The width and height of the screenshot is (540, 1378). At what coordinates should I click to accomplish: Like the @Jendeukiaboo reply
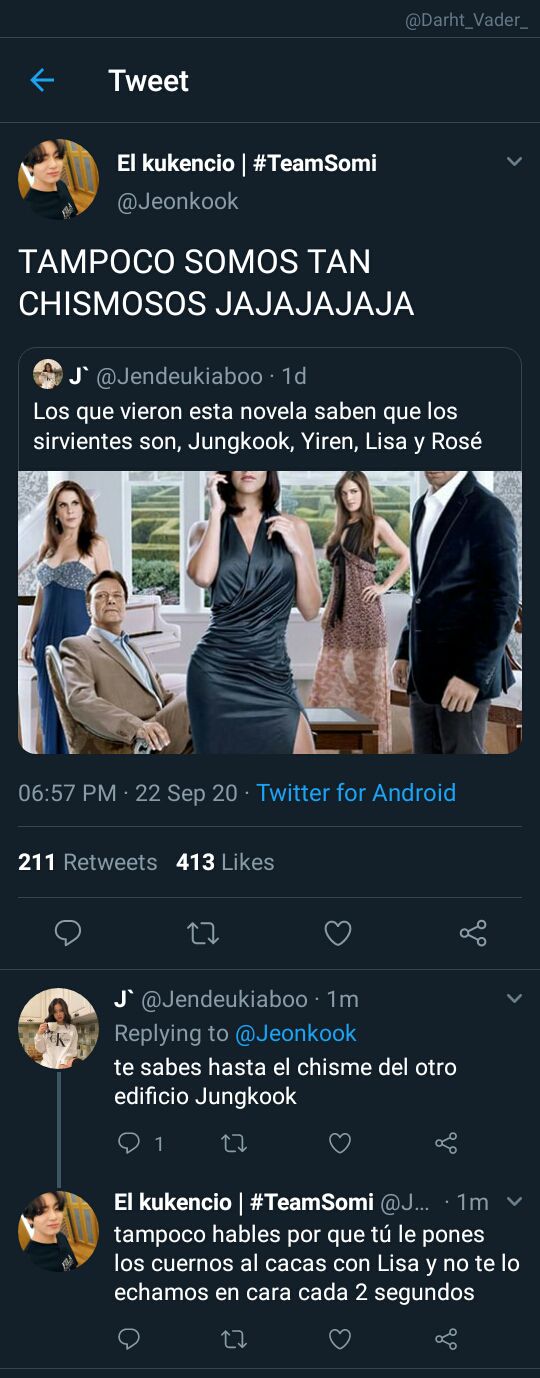(340, 1143)
